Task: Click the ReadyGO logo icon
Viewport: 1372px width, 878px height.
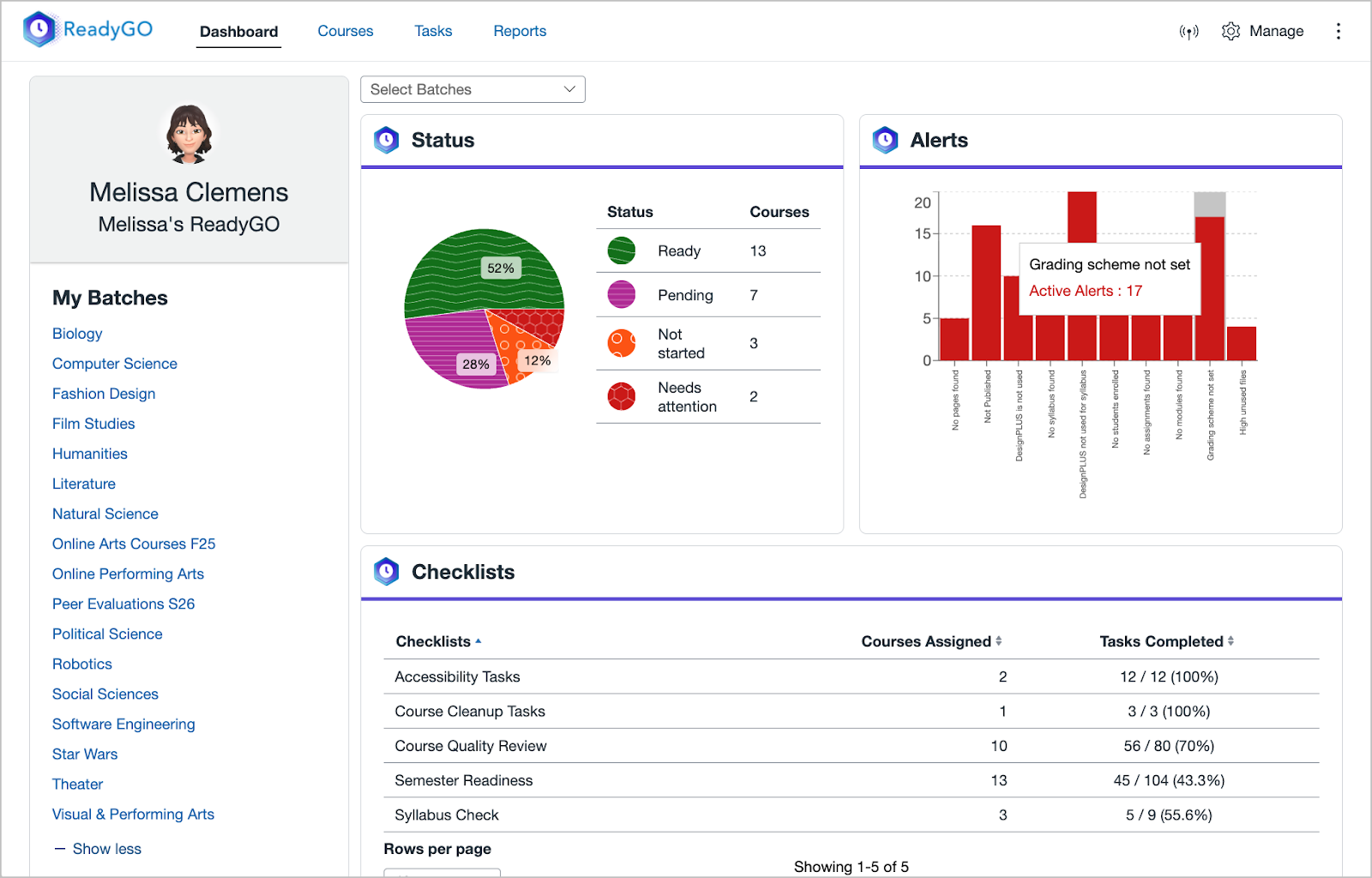Action: pos(39,30)
